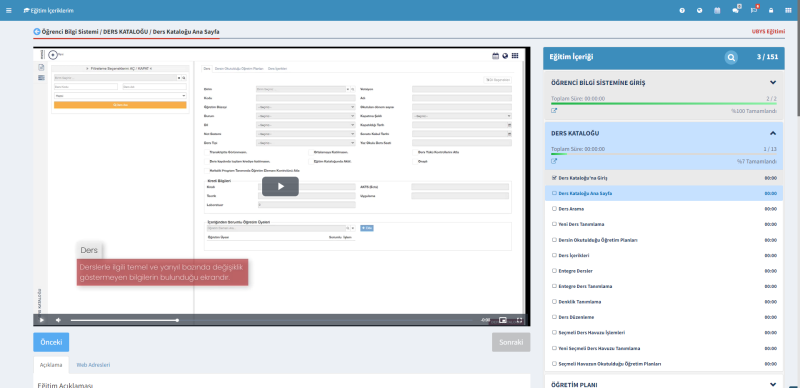800x388 pixels.
Task: Collapse the Öğrenci Bilgi Sistemine Giriş section chevron
Action: (773, 82)
